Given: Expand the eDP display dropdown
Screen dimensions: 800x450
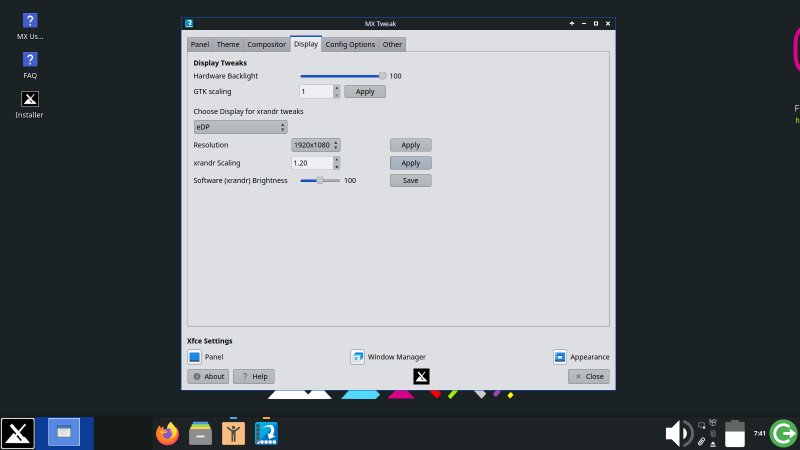Looking at the screenshot, I should (x=240, y=127).
